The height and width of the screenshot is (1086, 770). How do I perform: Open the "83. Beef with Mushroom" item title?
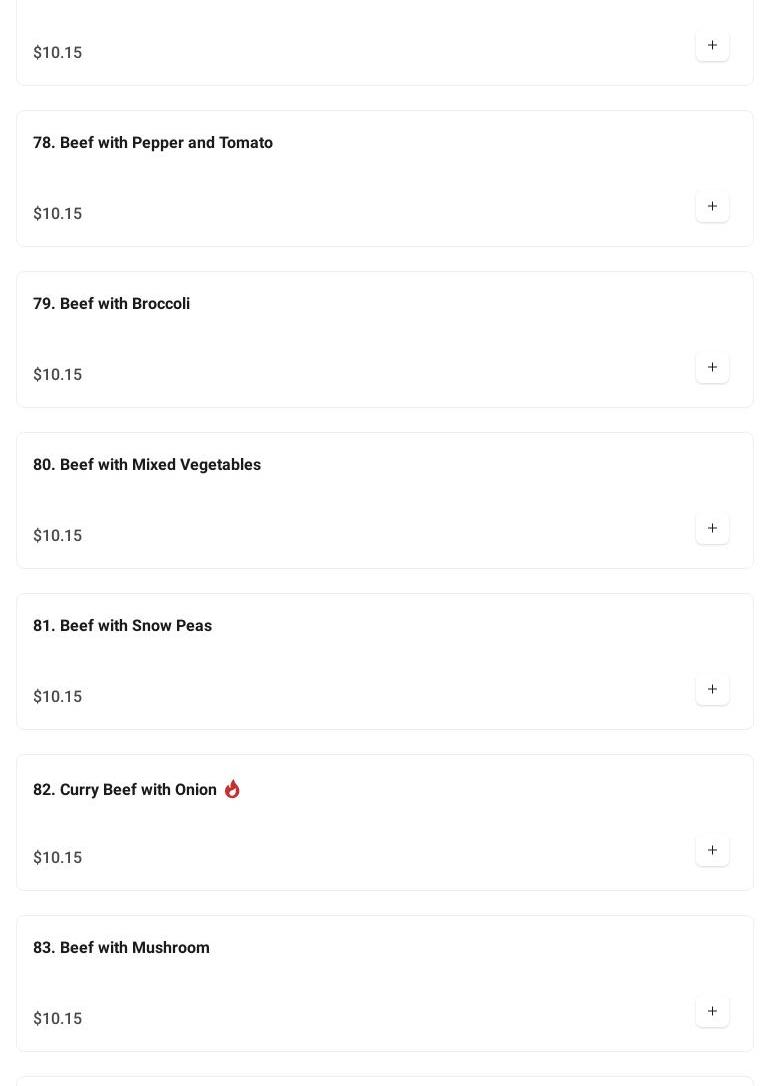point(121,948)
